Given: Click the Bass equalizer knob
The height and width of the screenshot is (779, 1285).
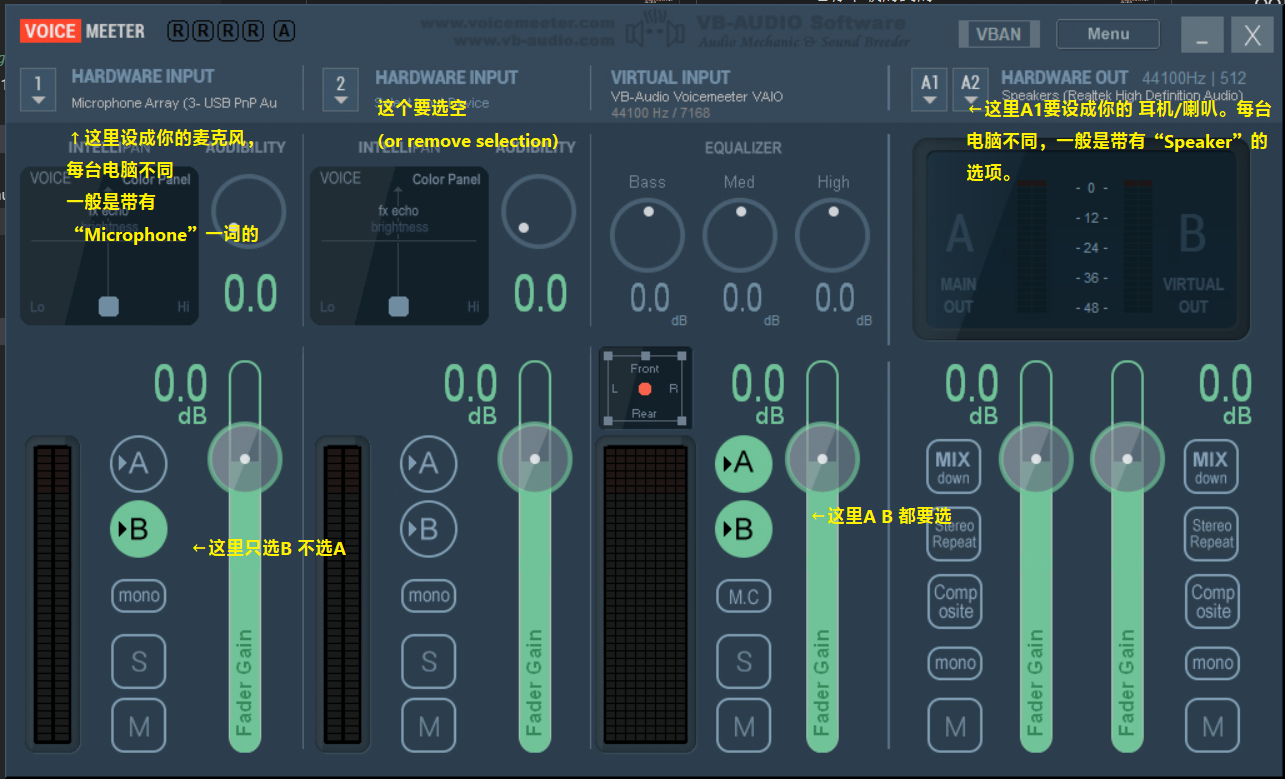Looking at the screenshot, I should tap(647, 235).
